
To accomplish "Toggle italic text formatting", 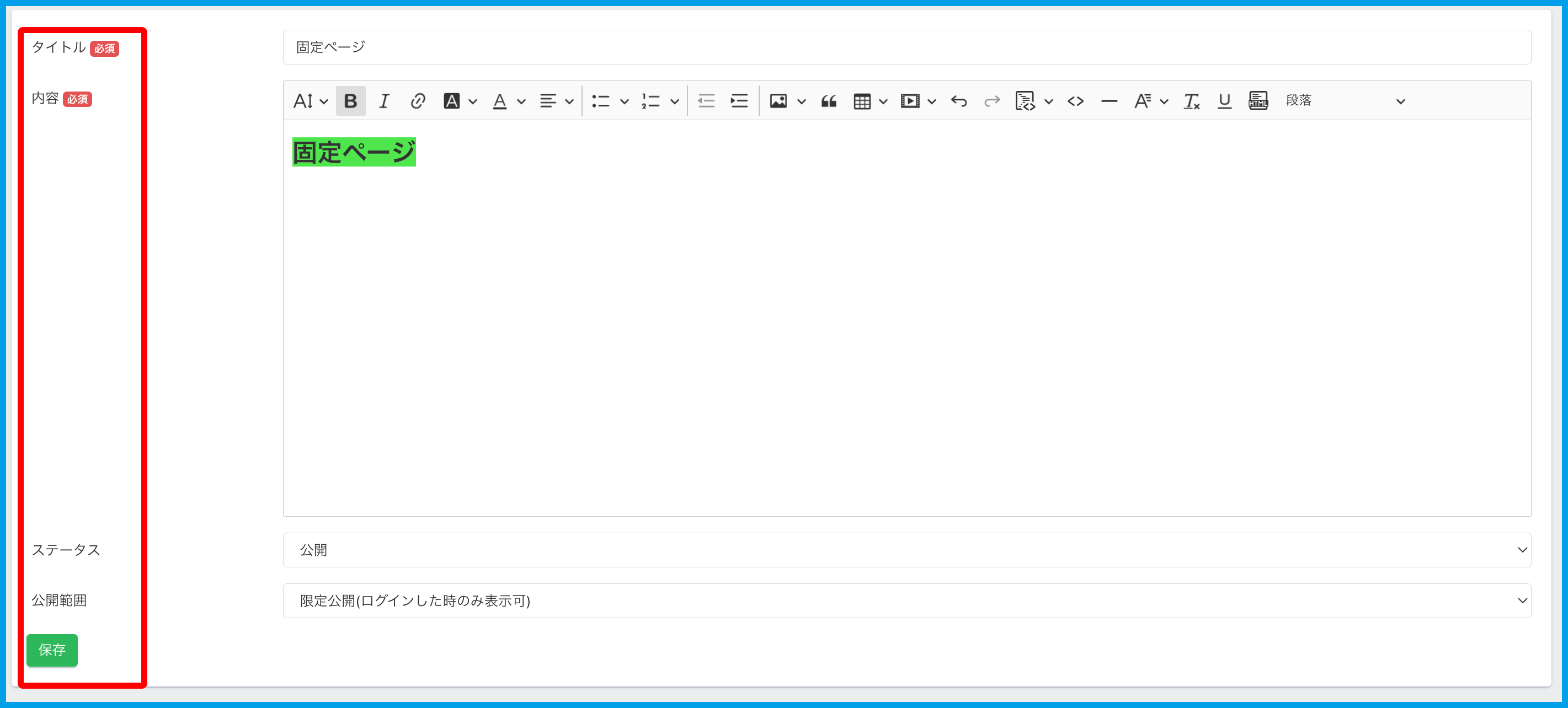I will 383,101.
